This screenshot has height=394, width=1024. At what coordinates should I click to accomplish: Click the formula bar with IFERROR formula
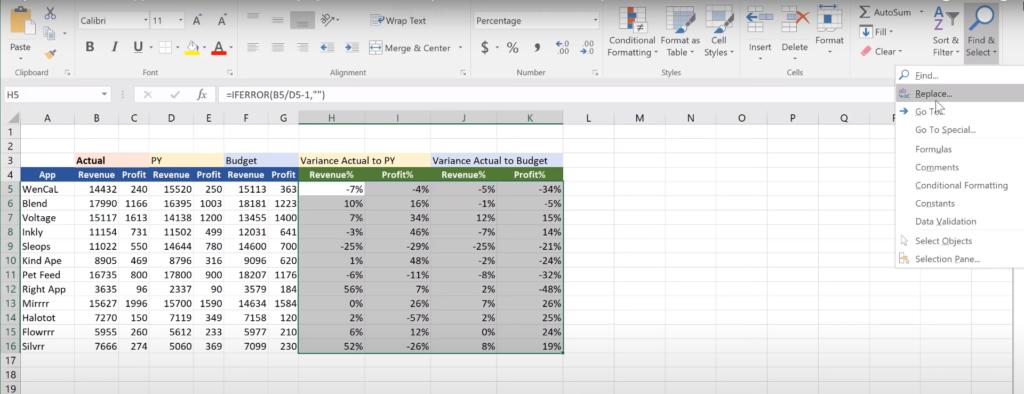pos(620,95)
